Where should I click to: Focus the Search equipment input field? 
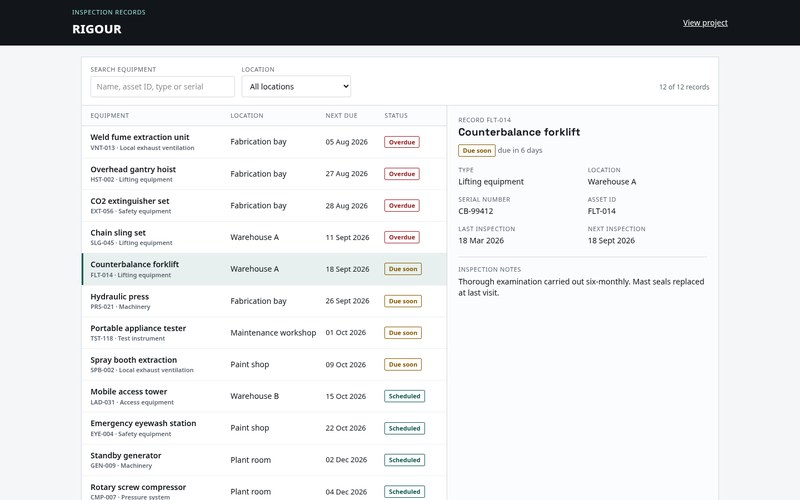pos(162,87)
